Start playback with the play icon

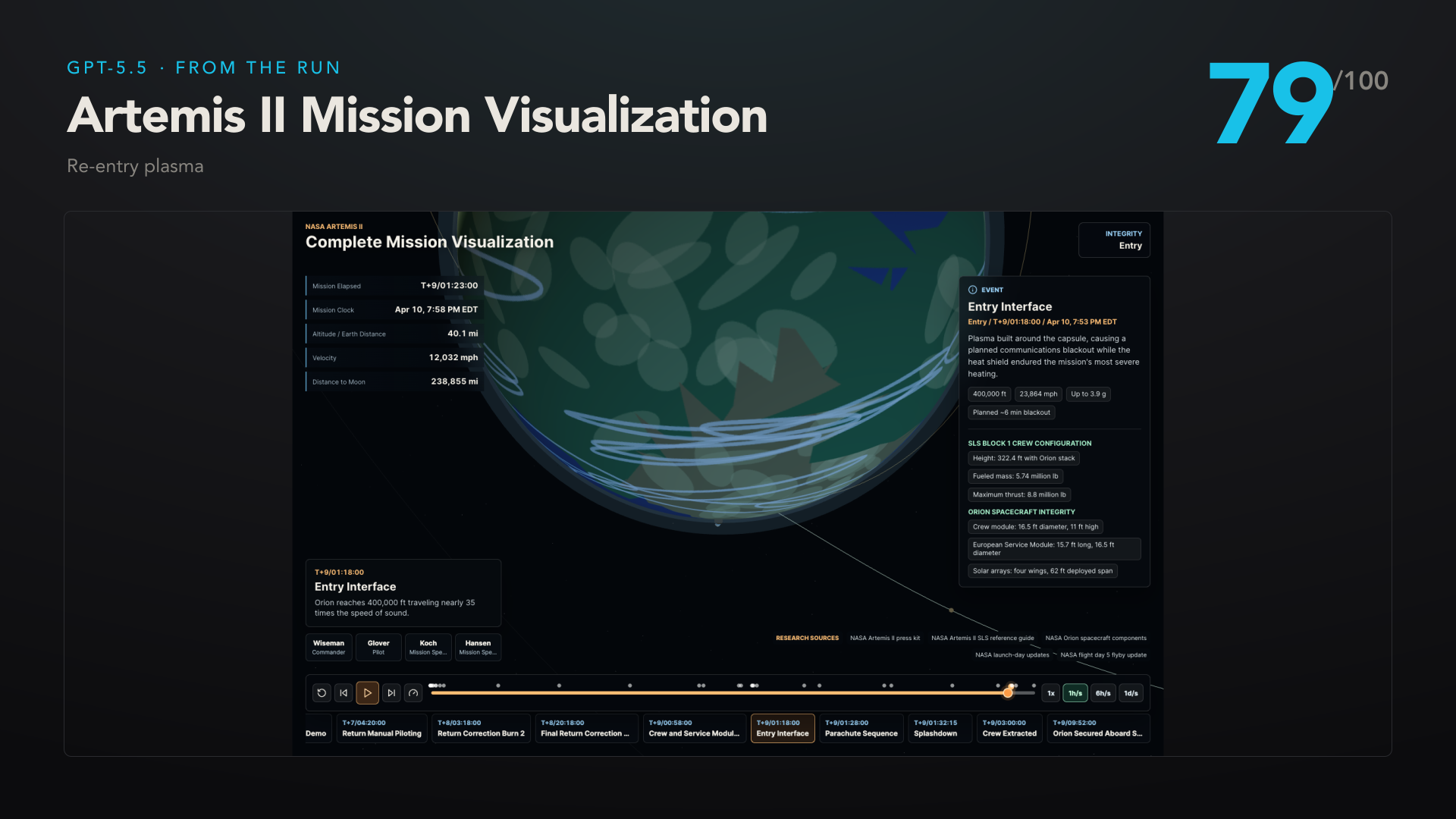click(368, 693)
